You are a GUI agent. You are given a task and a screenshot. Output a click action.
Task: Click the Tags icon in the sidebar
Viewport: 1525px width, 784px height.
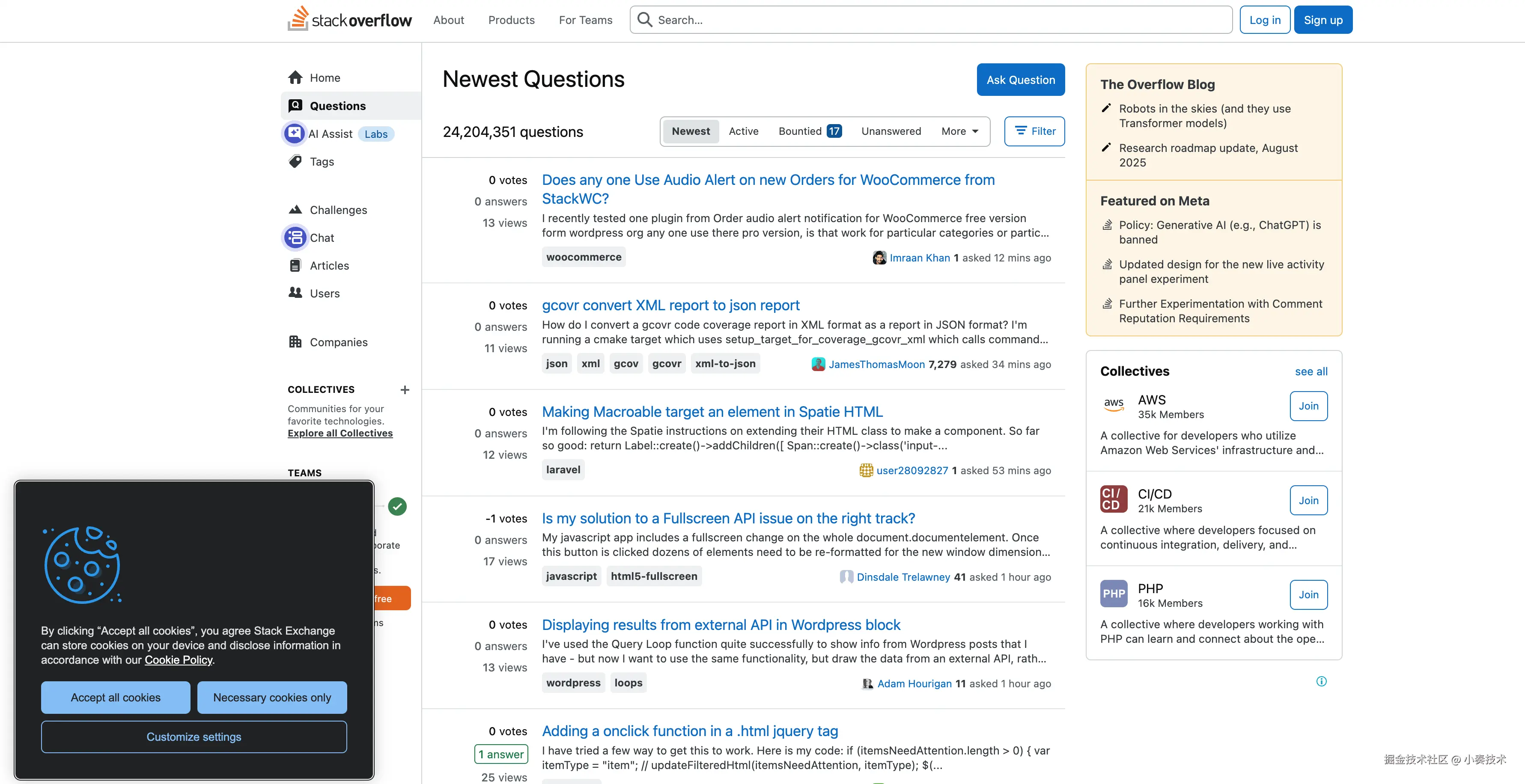point(295,161)
